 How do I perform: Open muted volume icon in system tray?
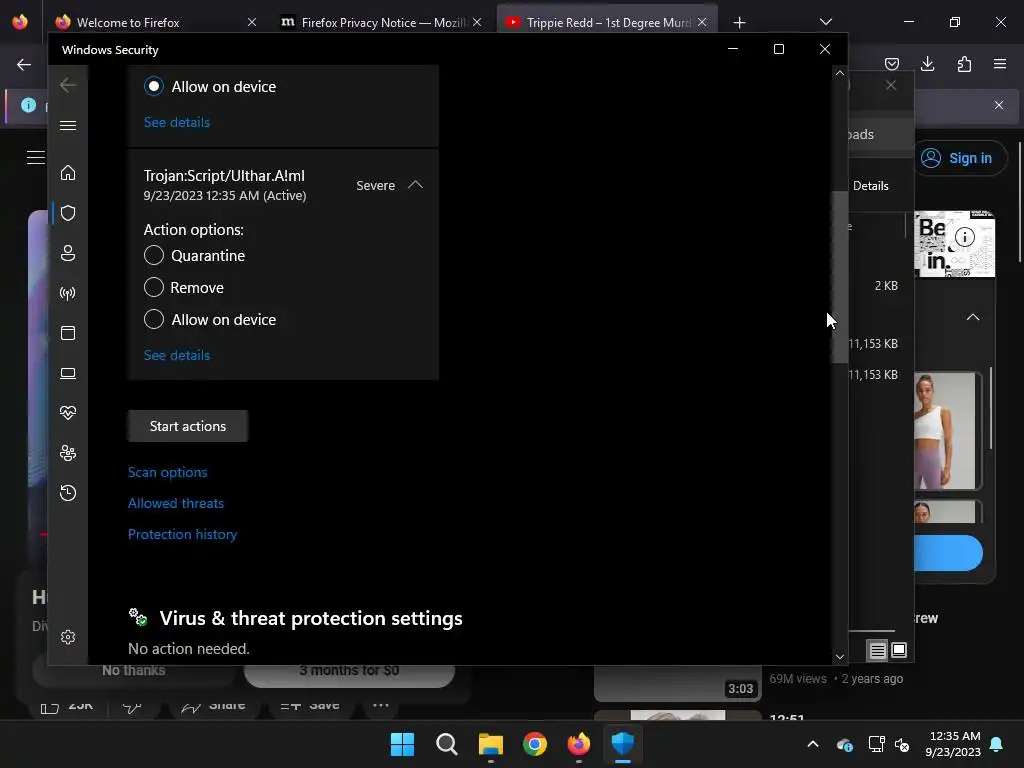903,744
